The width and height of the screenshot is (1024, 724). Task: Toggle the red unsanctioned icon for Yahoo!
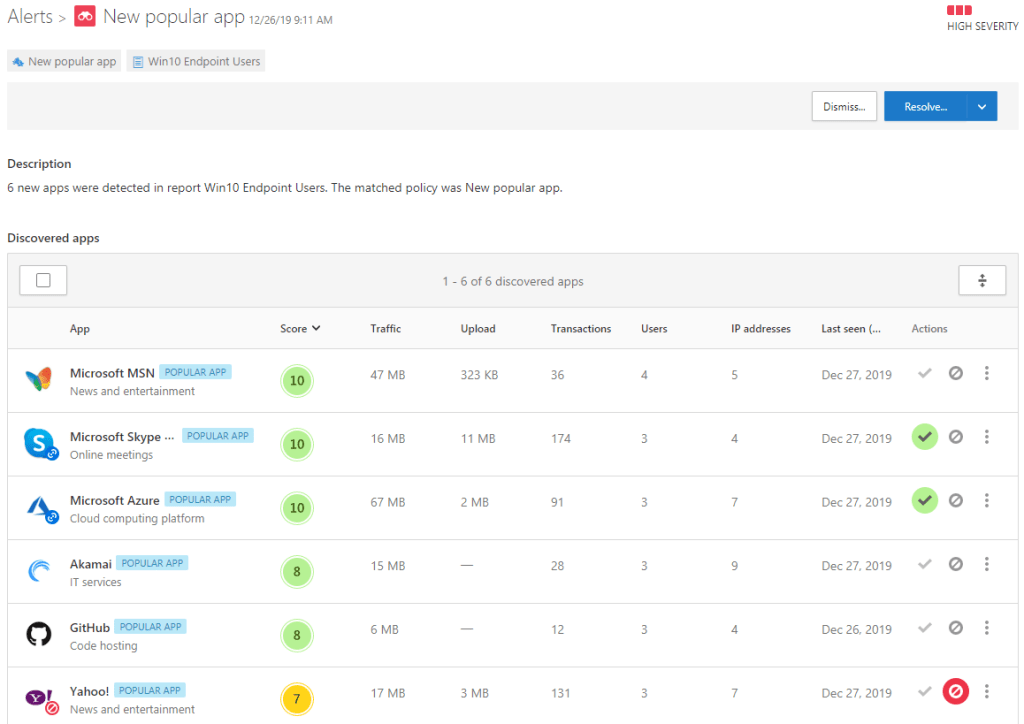tap(955, 692)
